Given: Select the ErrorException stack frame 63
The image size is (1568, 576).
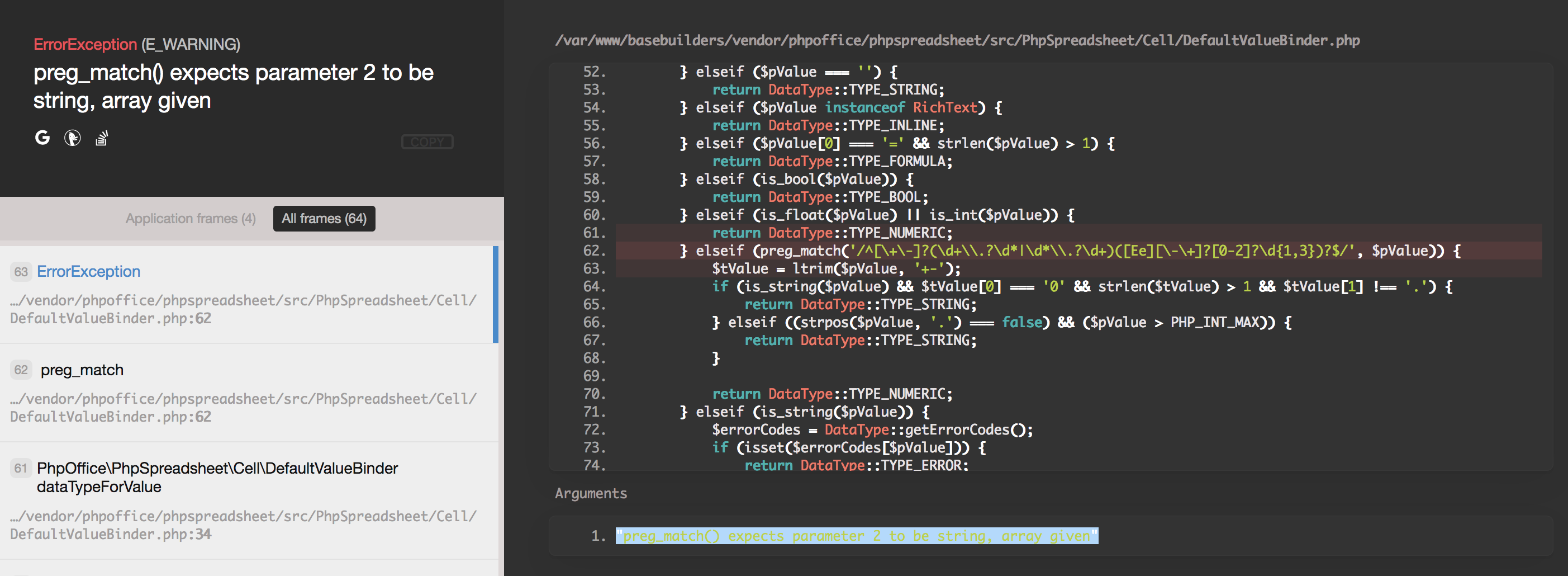Looking at the screenshot, I should pyautogui.click(x=88, y=272).
